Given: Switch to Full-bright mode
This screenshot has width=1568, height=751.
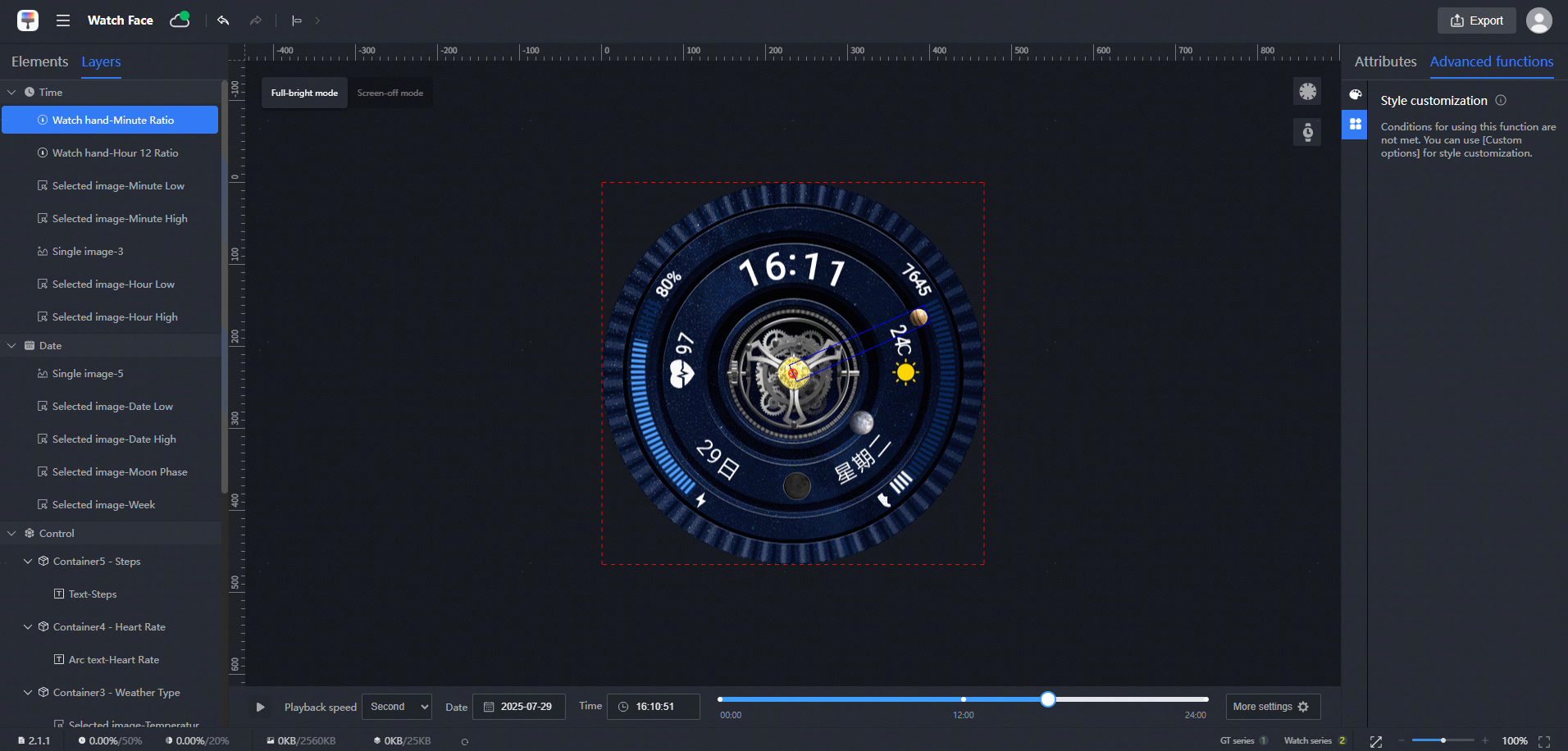Looking at the screenshot, I should 304,93.
